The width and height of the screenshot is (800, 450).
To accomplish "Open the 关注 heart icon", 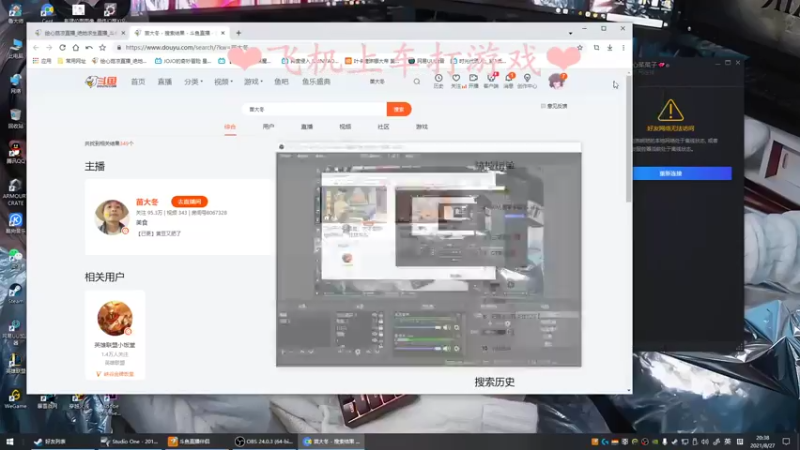I will click(x=457, y=81).
